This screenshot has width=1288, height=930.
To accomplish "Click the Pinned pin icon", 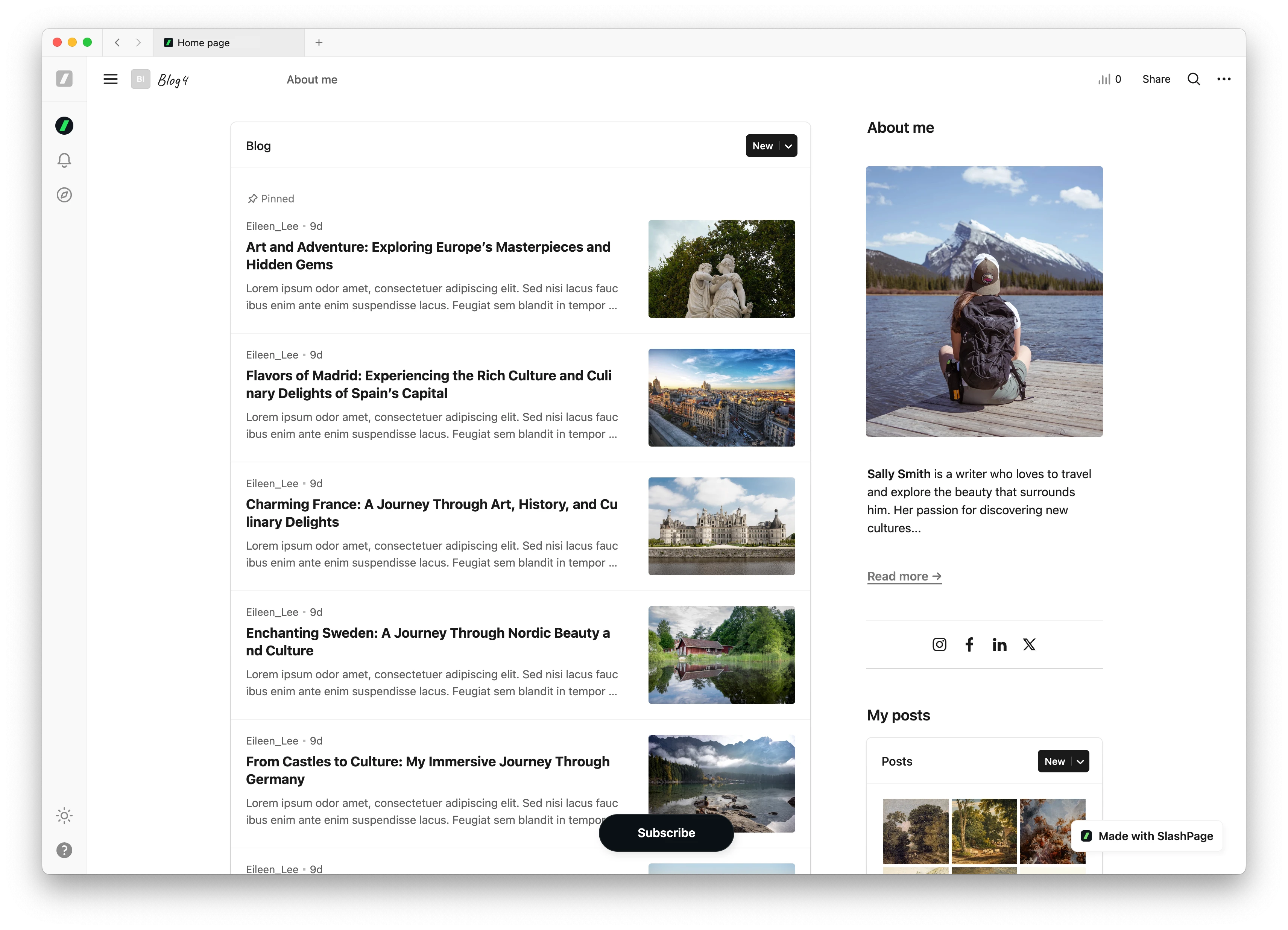I will [x=252, y=199].
